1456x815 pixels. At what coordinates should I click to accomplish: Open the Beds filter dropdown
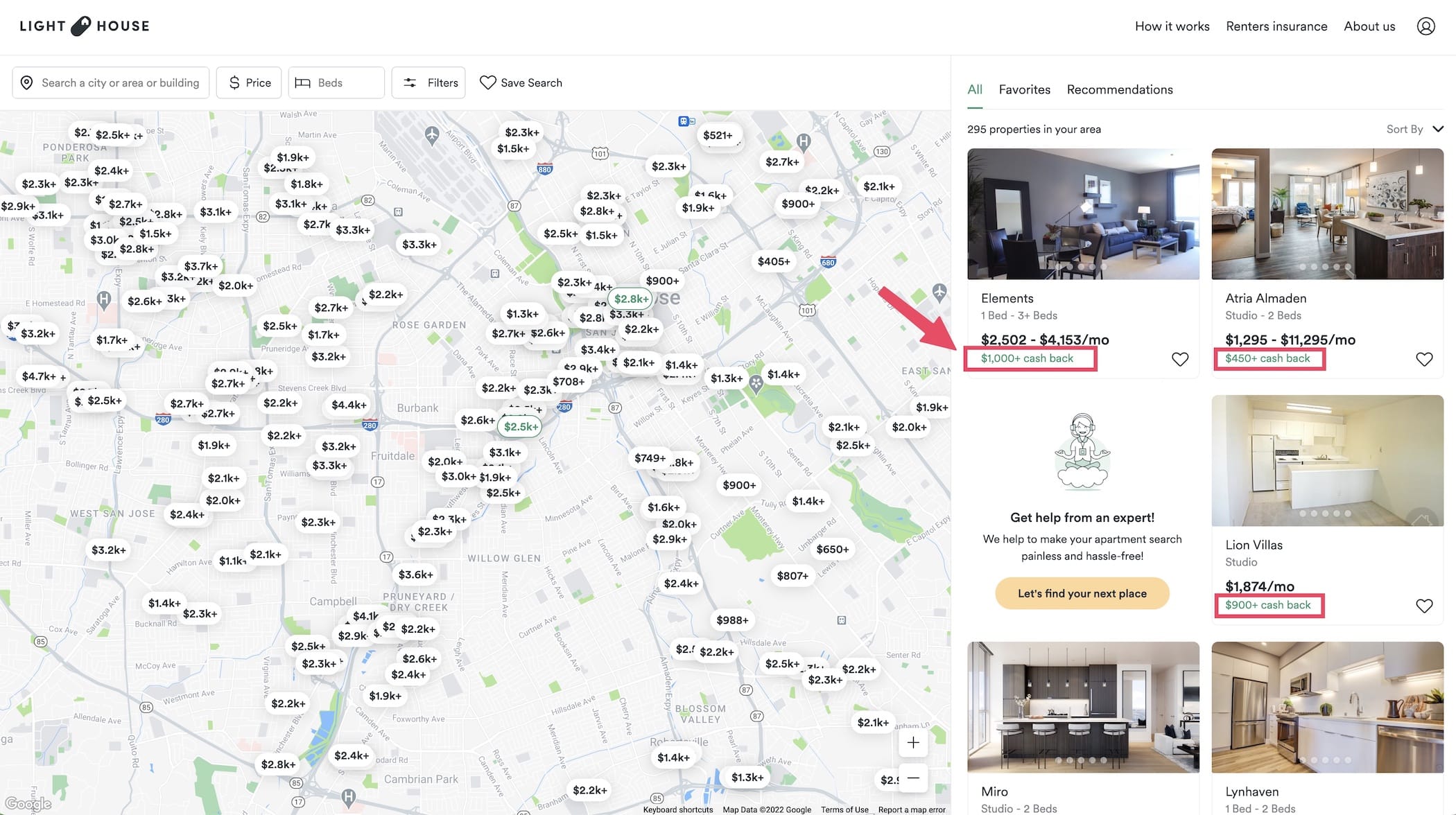point(336,83)
